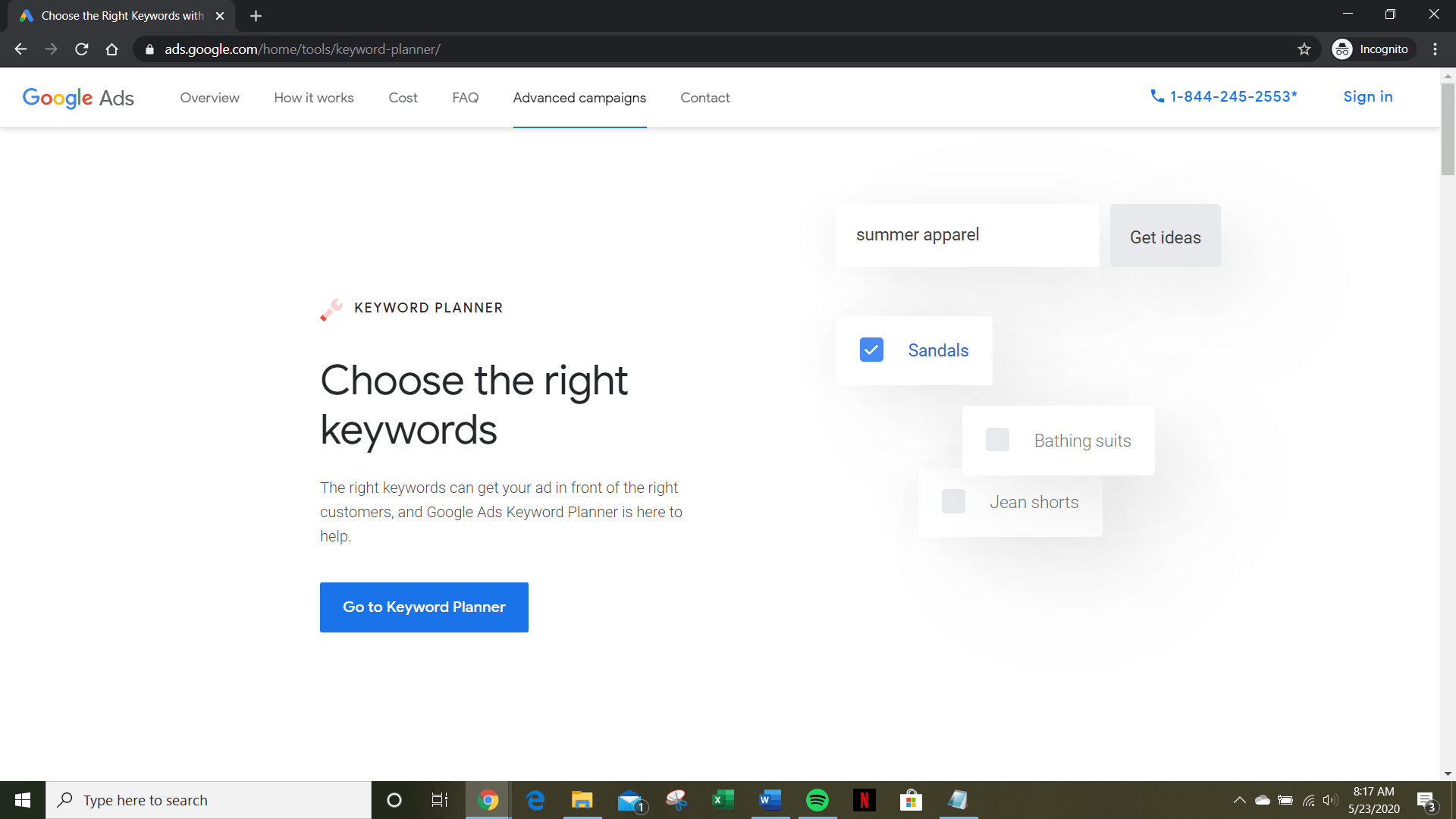Click the OneDrive cloud tray icon
The height and width of the screenshot is (819, 1456).
pos(1263,800)
